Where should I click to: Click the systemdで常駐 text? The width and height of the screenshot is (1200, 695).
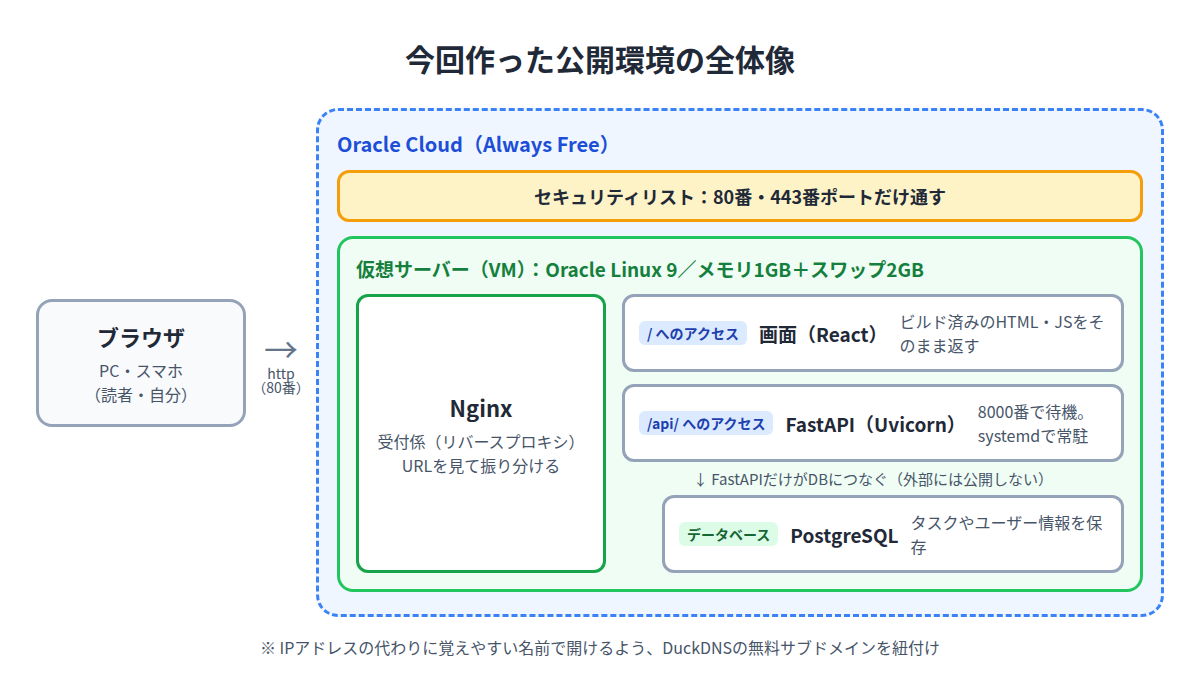coord(1032,436)
